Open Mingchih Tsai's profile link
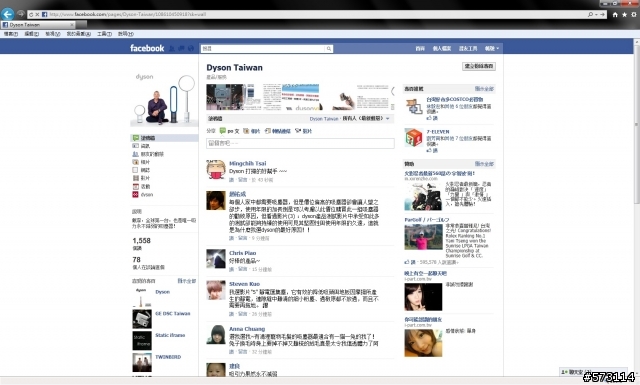The height and width of the screenshot is (385, 640). click(x=247, y=163)
